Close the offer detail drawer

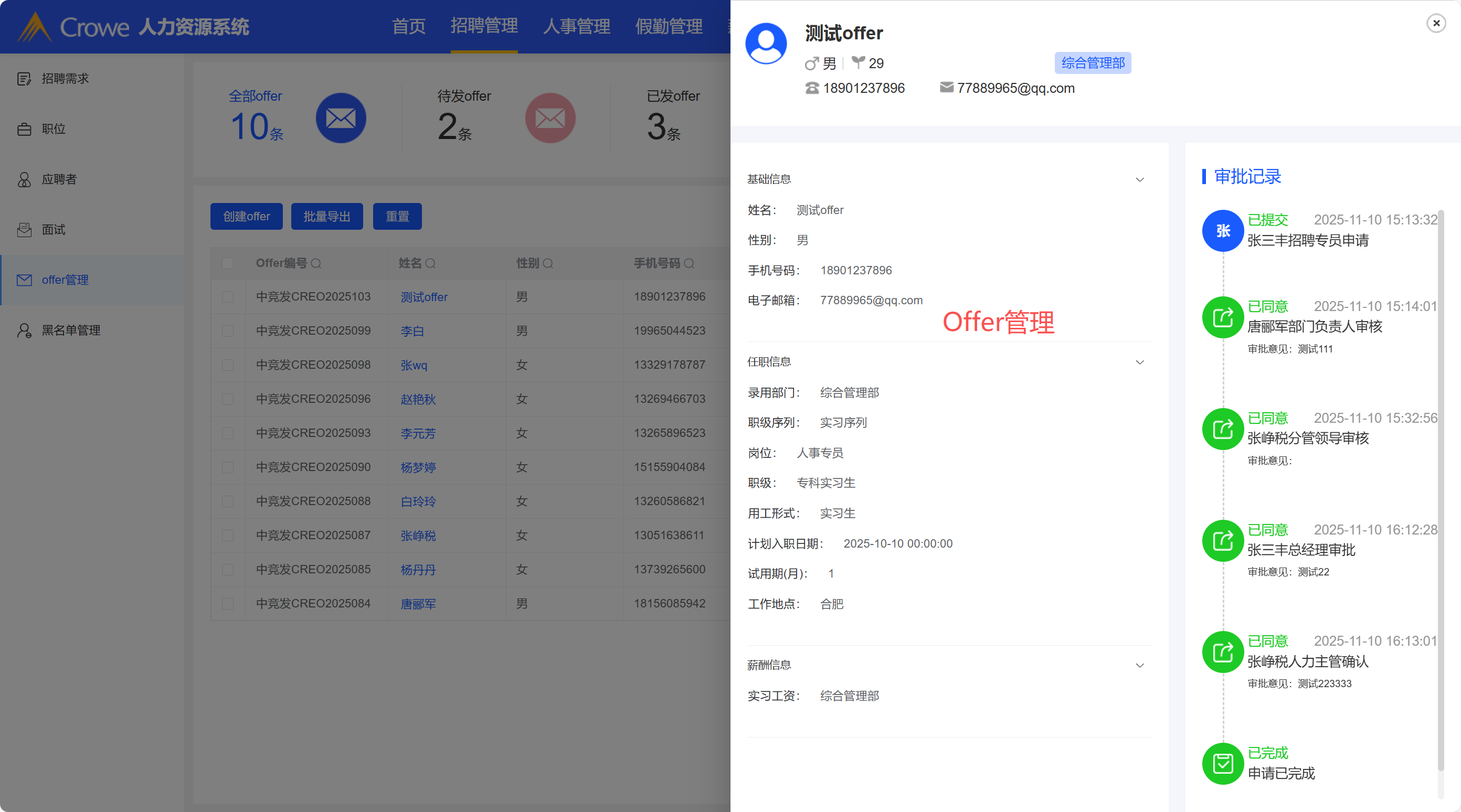1436,23
